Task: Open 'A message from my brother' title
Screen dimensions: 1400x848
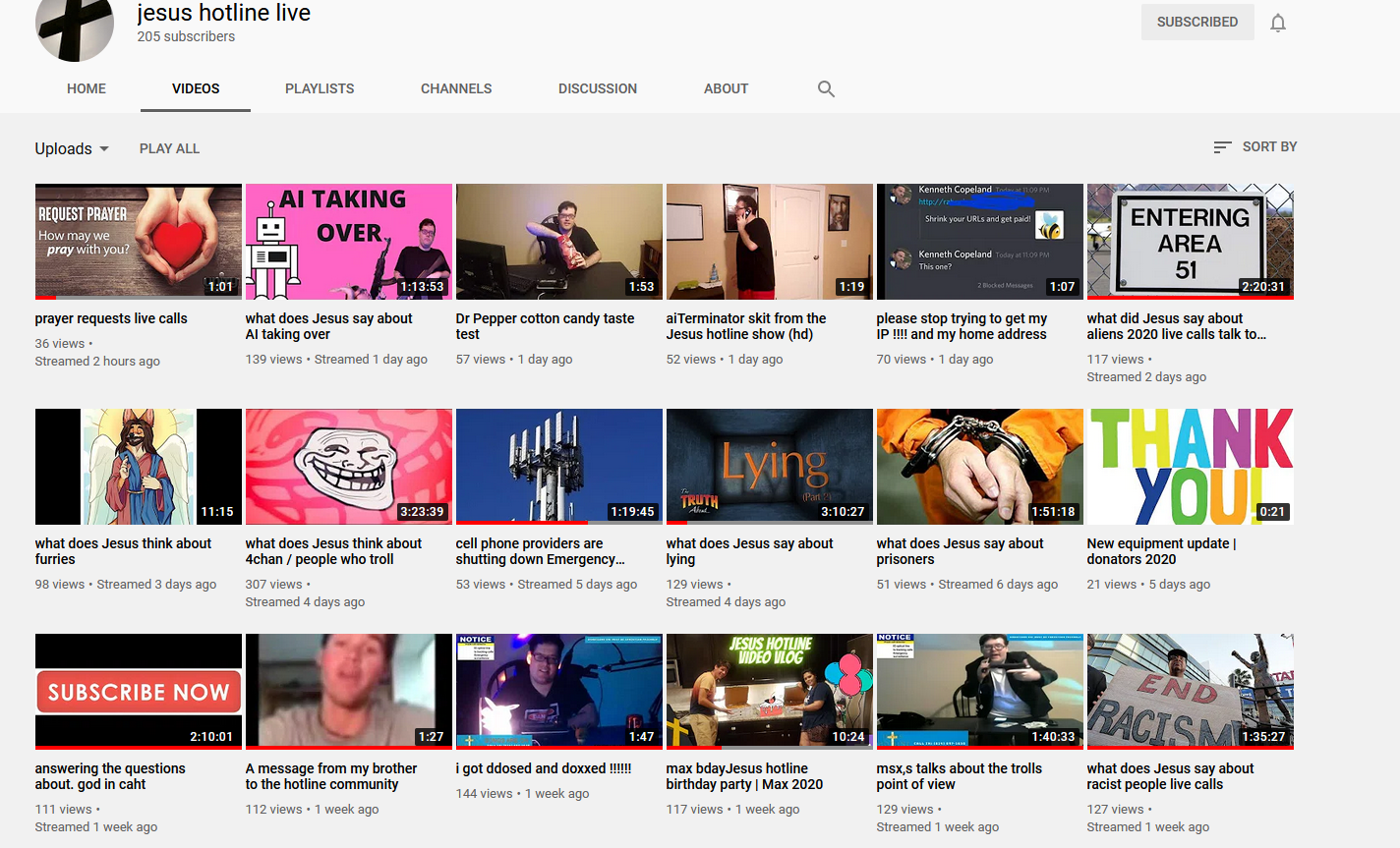Action: 331,776
